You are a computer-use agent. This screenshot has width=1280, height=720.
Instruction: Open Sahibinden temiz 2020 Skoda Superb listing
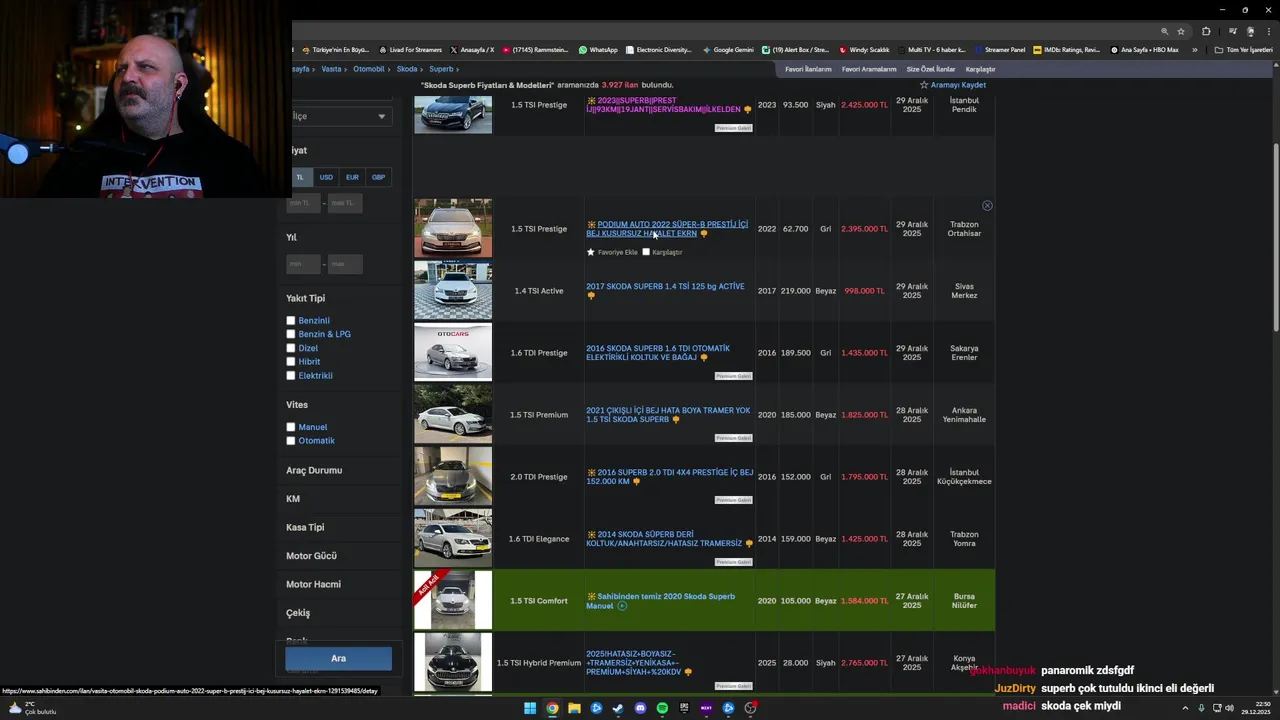660,600
